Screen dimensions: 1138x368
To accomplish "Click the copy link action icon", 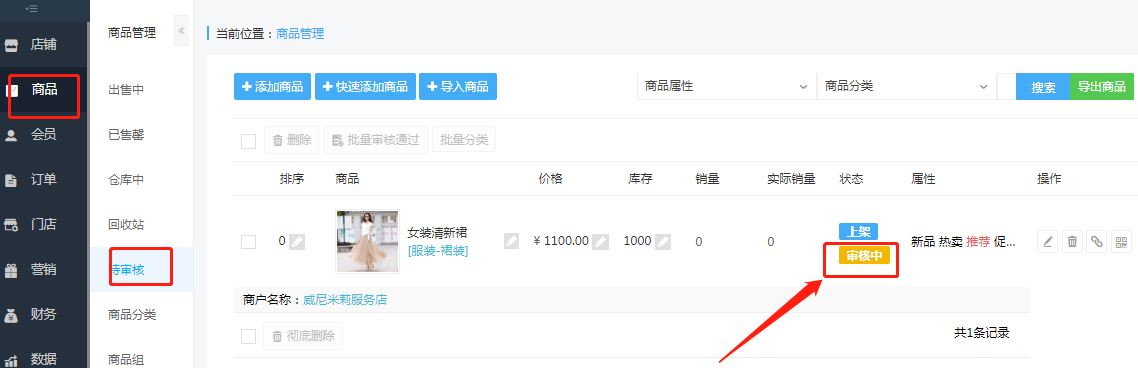I will pos(1097,242).
